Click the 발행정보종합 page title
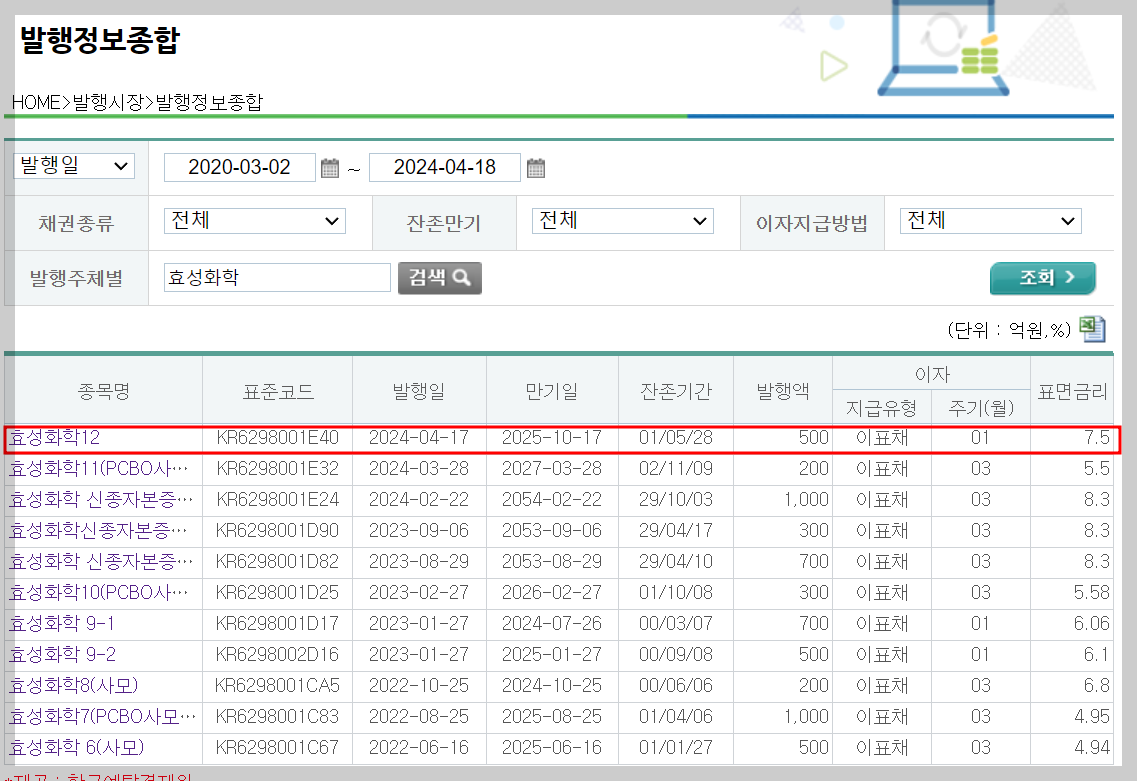1137x781 pixels. tap(99, 40)
